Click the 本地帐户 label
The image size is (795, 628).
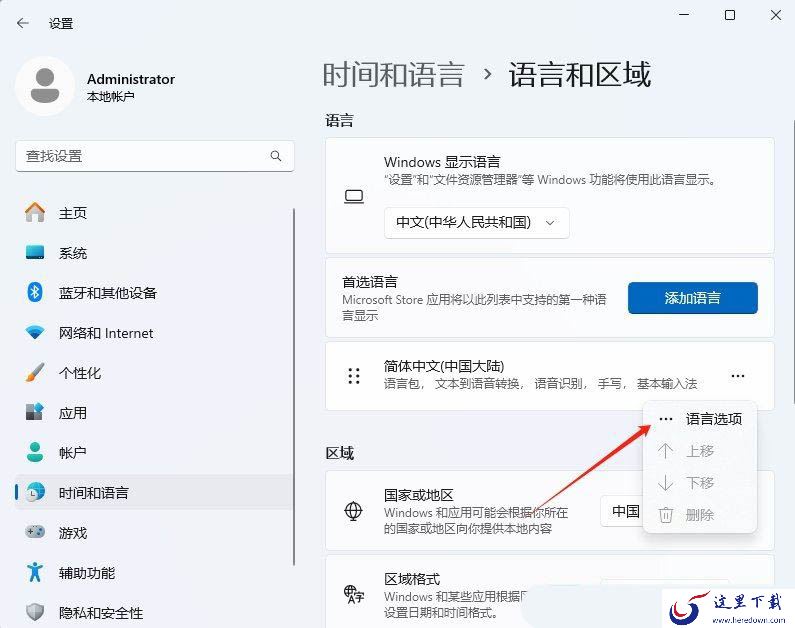111,96
